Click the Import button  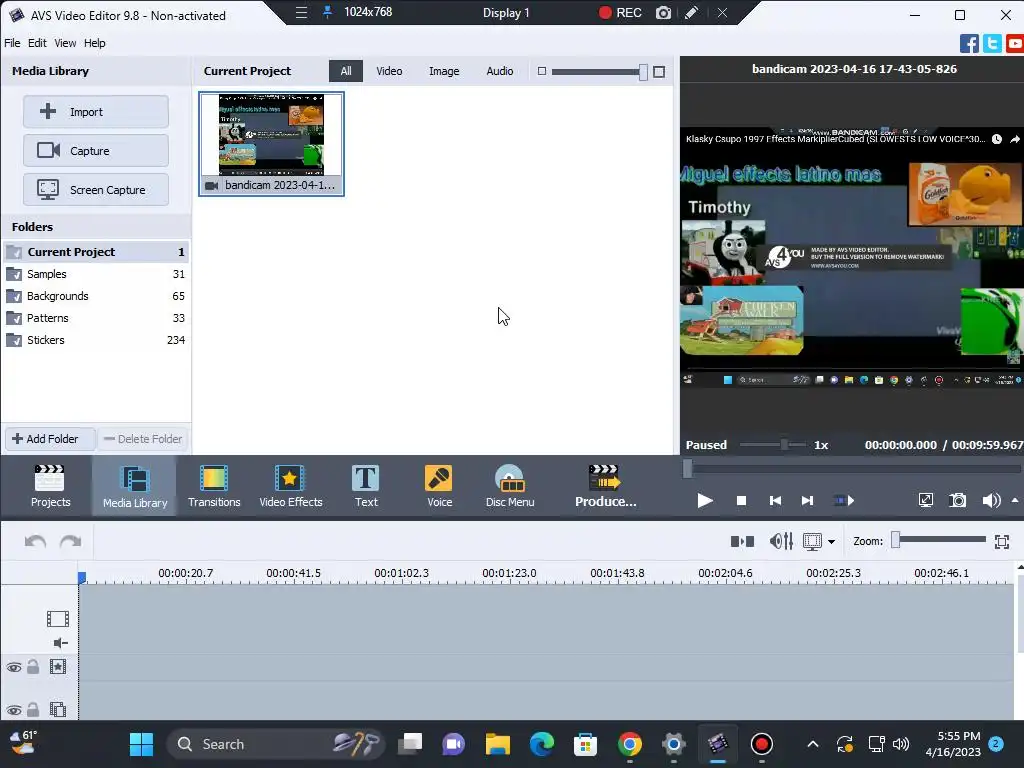96,112
